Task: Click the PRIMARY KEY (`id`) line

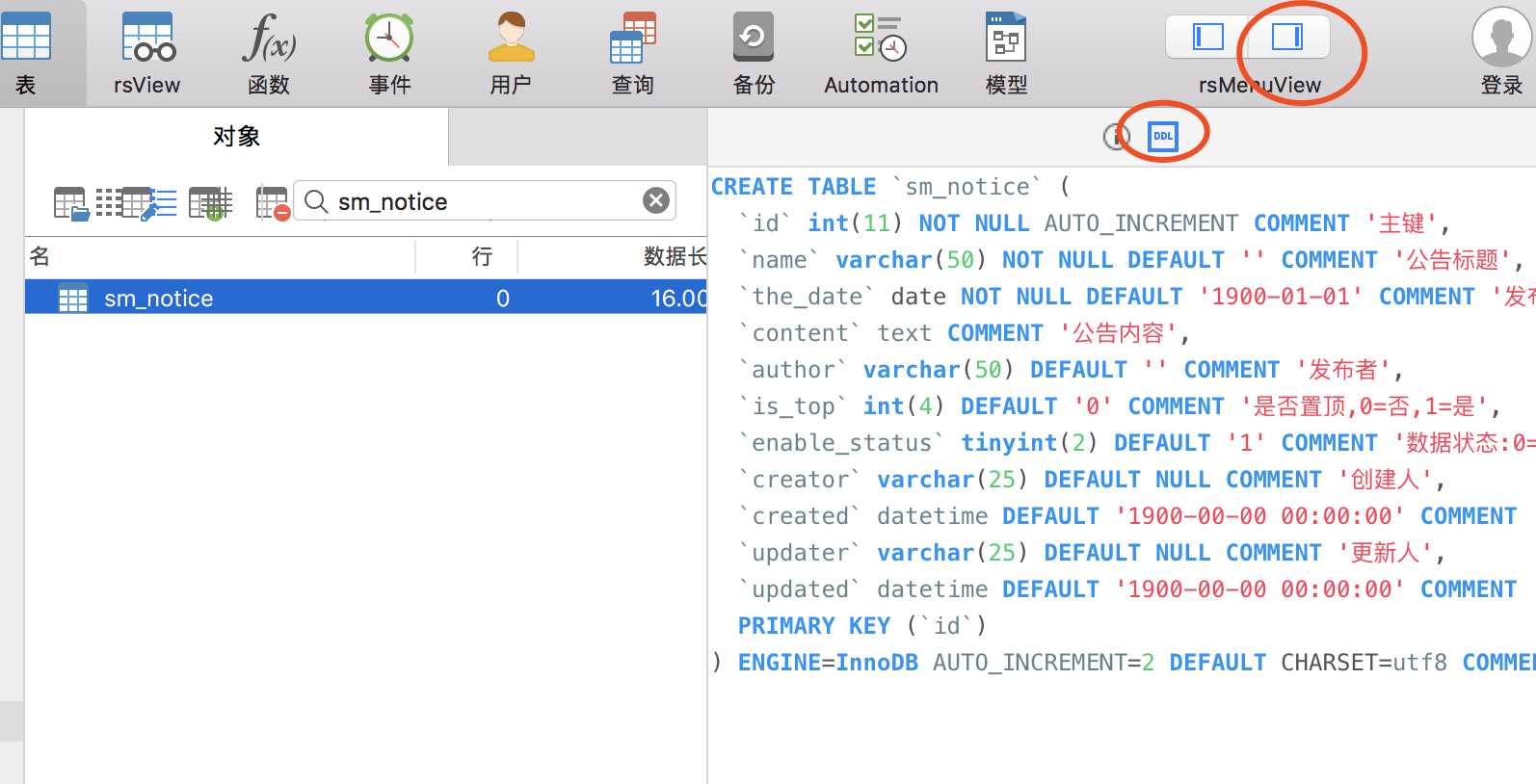Action: [x=862, y=626]
